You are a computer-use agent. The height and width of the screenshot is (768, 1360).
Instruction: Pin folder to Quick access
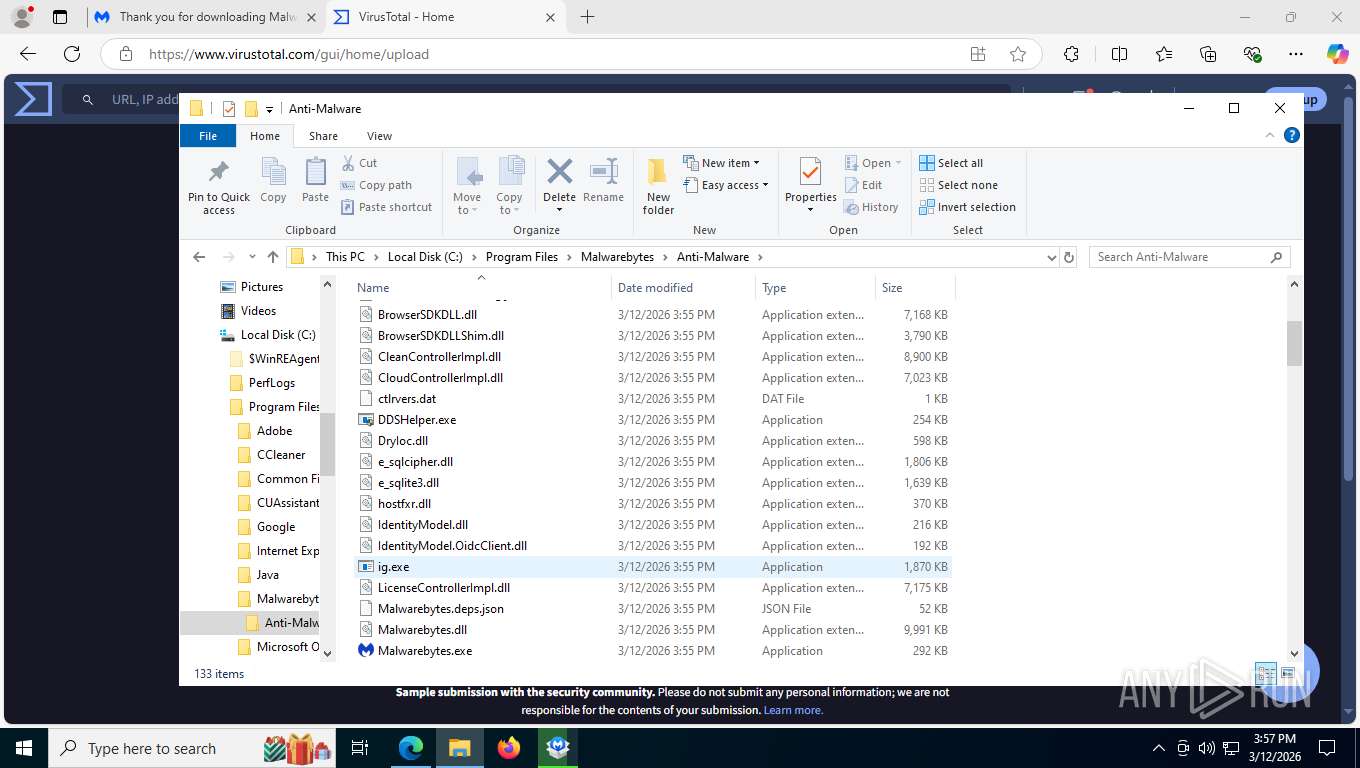click(219, 186)
